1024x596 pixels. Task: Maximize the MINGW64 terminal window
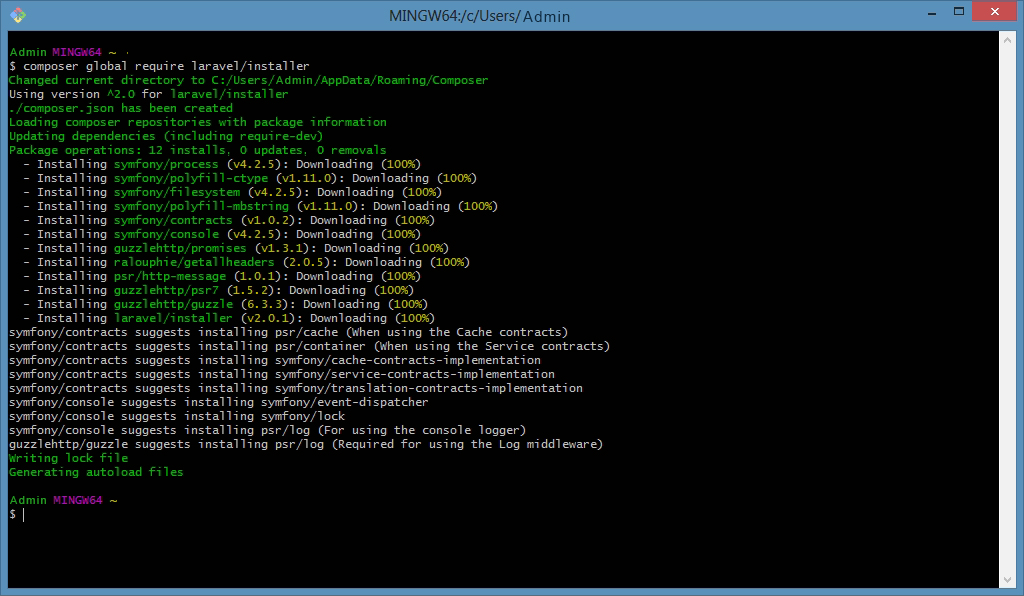(x=959, y=12)
